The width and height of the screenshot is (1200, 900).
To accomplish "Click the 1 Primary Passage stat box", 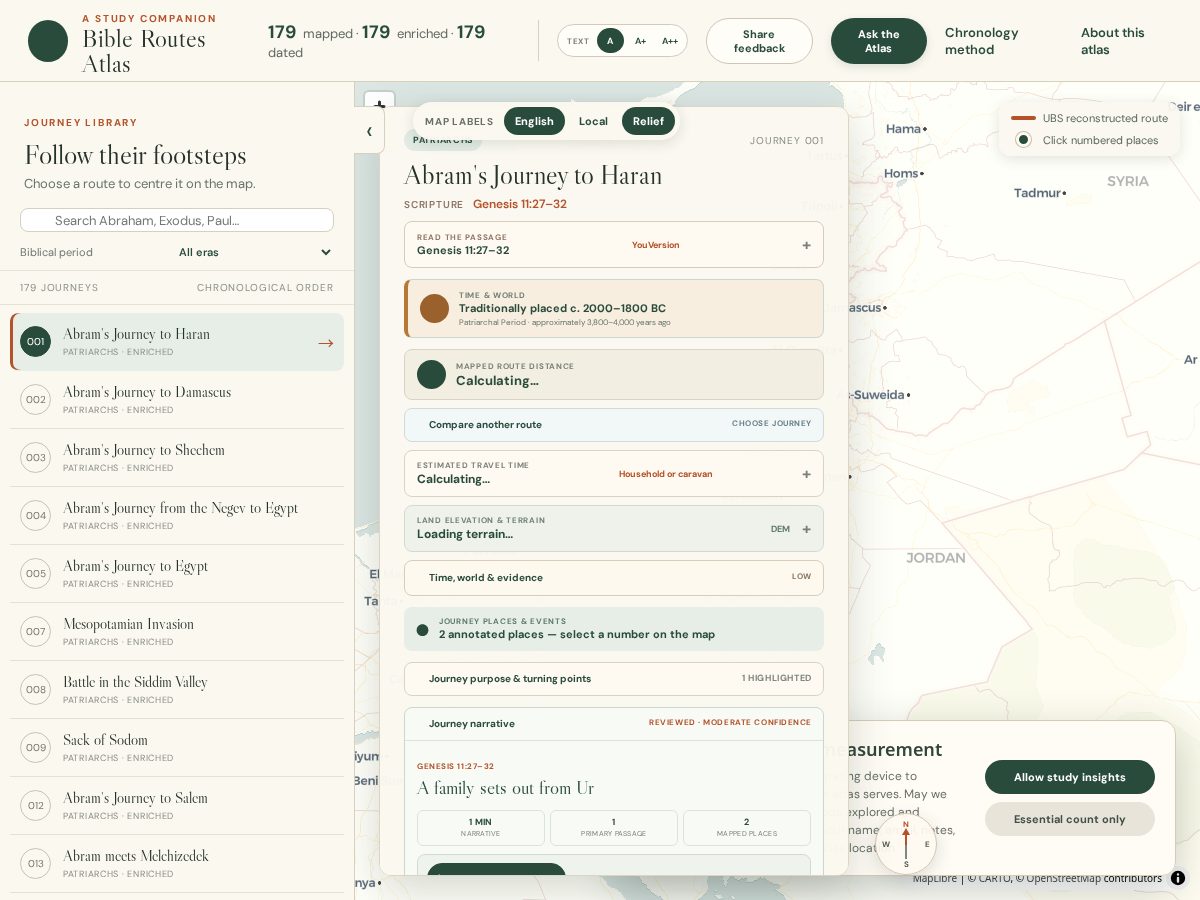I will [x=614, y=828].
